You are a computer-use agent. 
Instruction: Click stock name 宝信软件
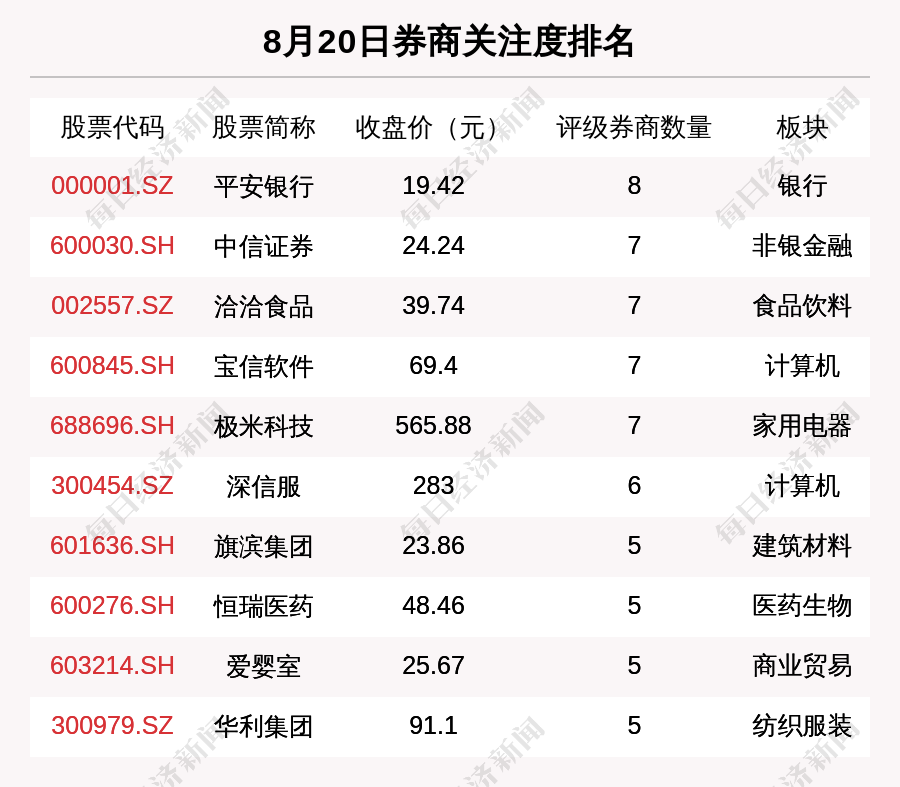[x=263, y=367]
